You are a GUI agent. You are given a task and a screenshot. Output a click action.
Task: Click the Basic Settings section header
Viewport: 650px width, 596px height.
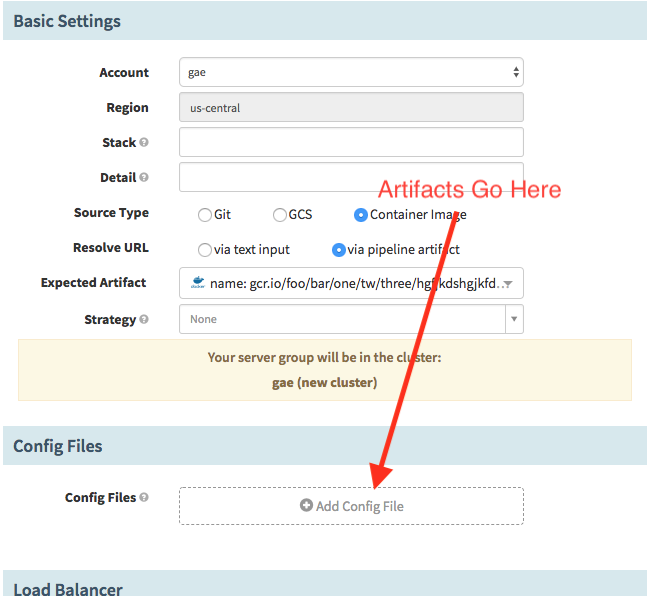[x=325, y=21]
